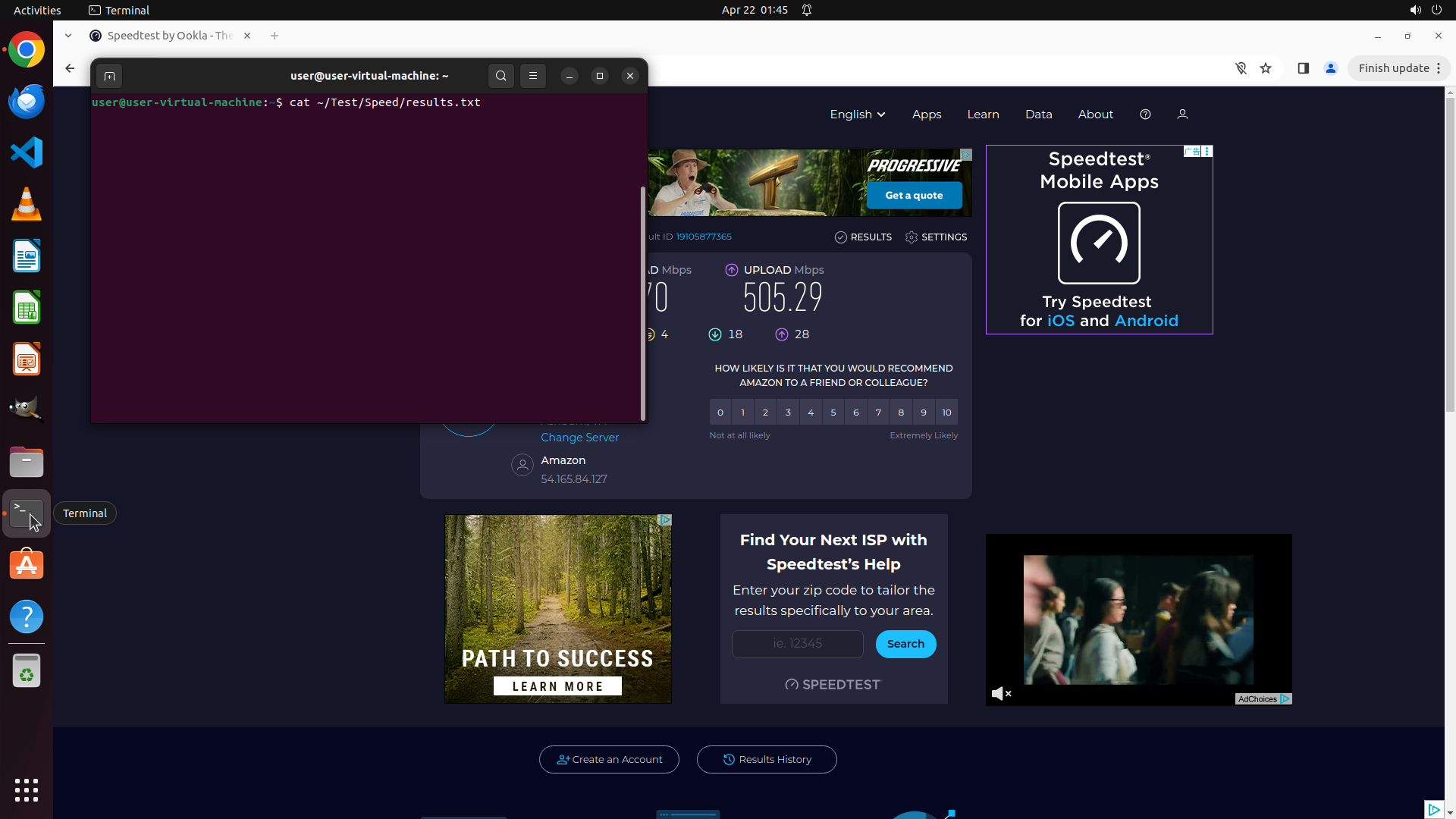Click the Speedtest user account icon
The height and width of the screenshot is (819, 1456).
point(1182,115)
